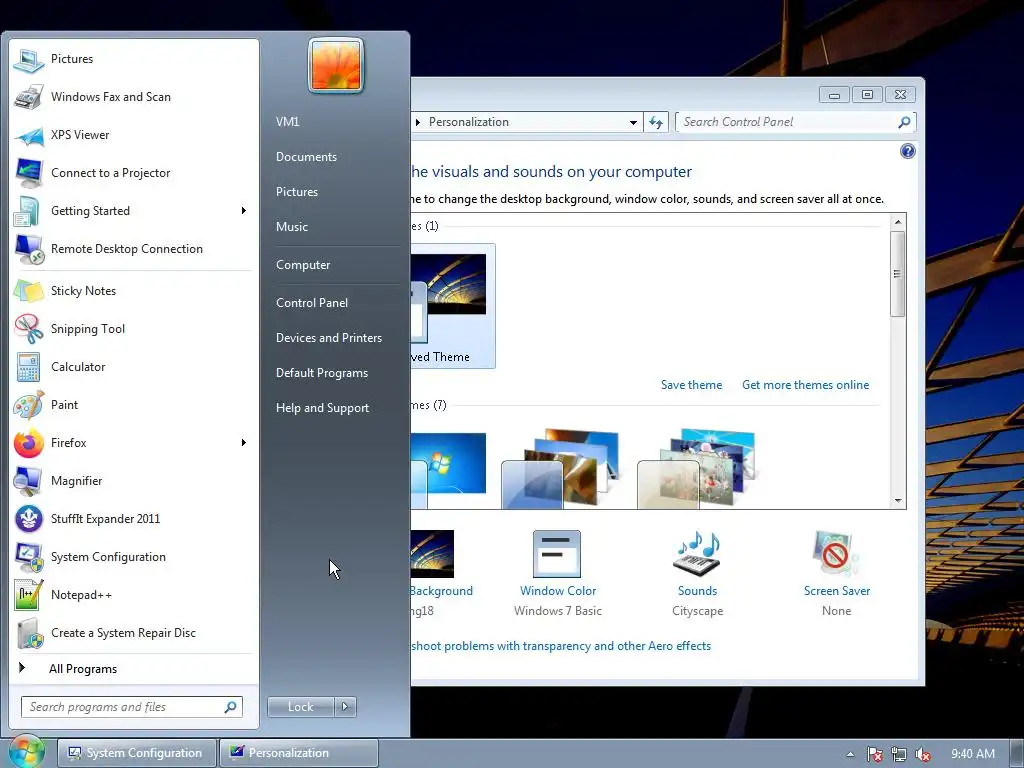Viewport: 1024px width, 768px height.
Task: Open the XPS Viewer icon
Action: [29, 135]
